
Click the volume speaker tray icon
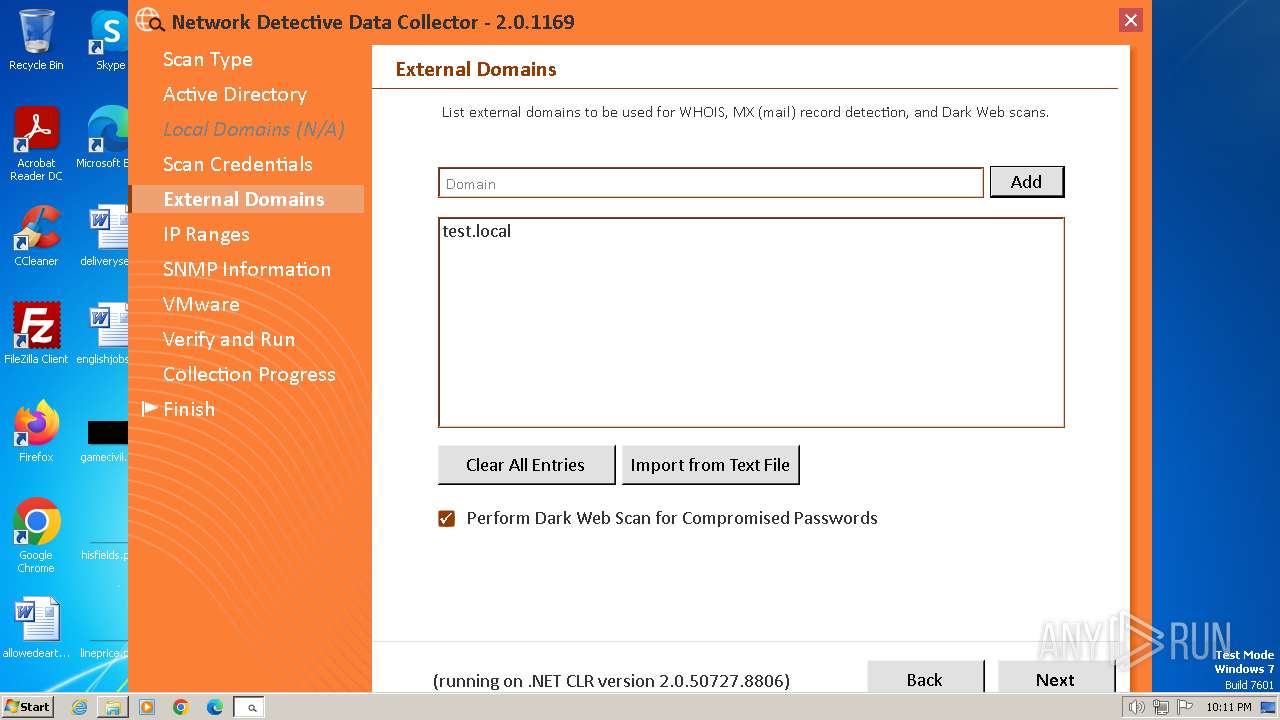coord(1136,707)
